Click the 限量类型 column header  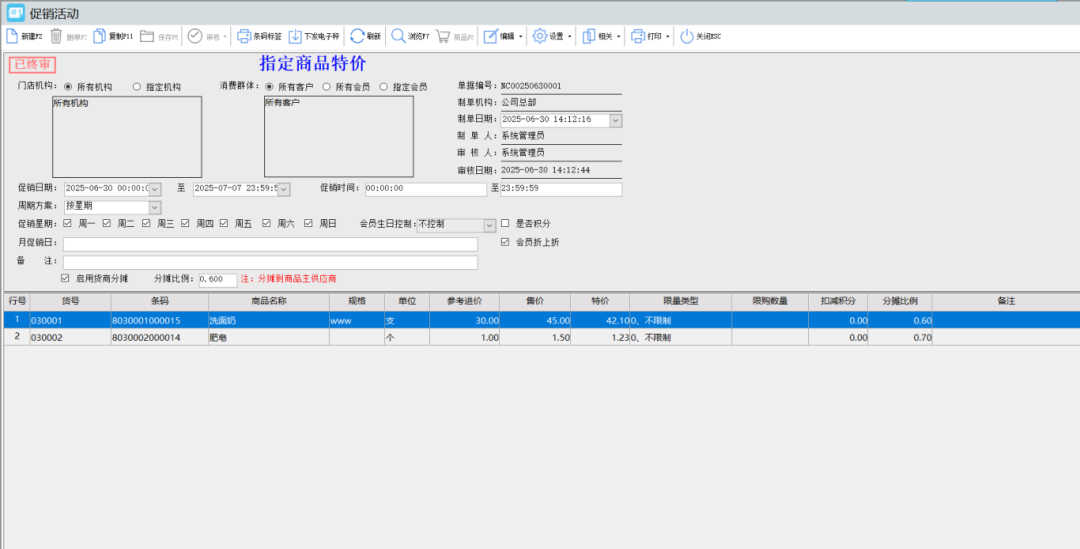click(x=681, y=302)
